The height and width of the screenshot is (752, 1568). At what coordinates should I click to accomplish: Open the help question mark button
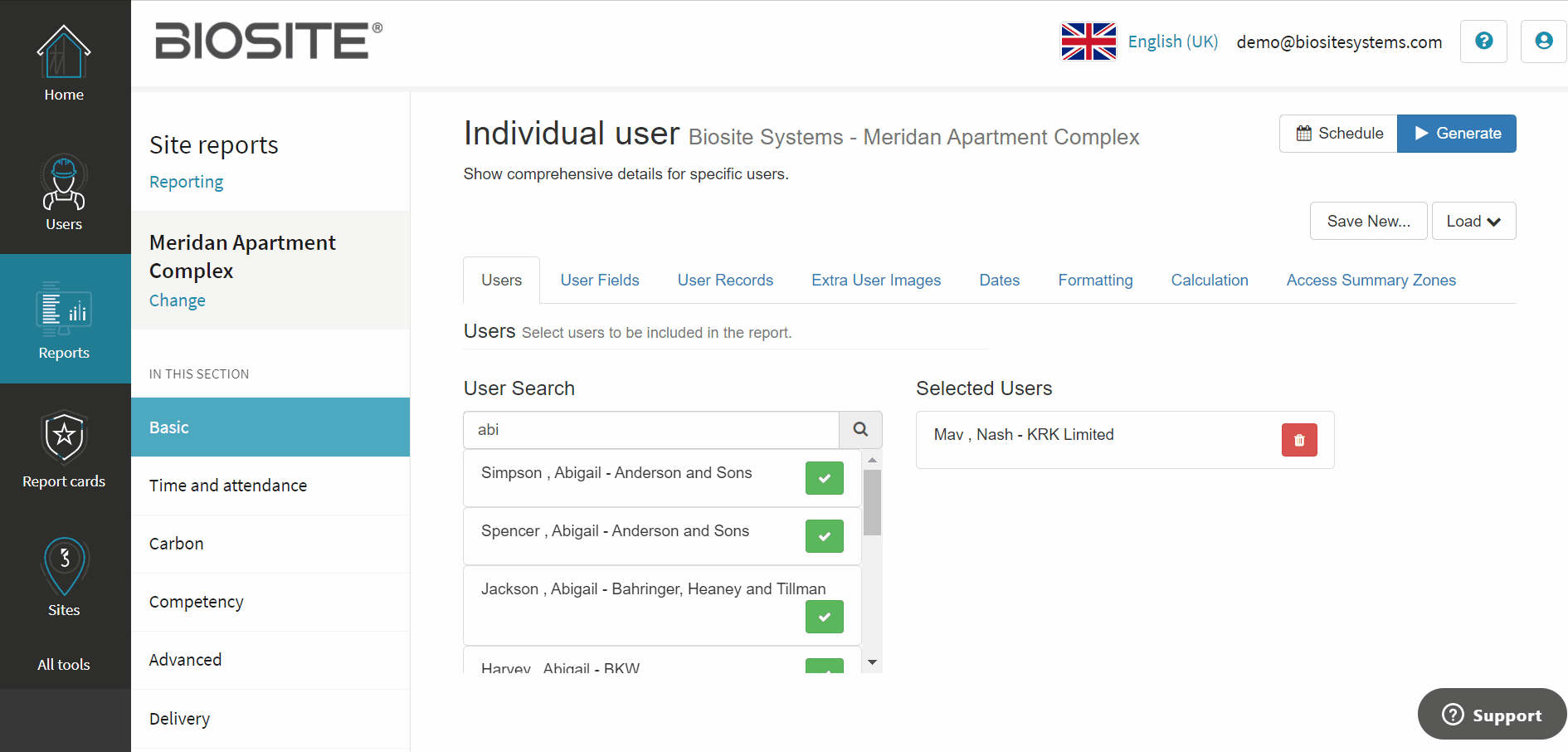pos(1483,41)
